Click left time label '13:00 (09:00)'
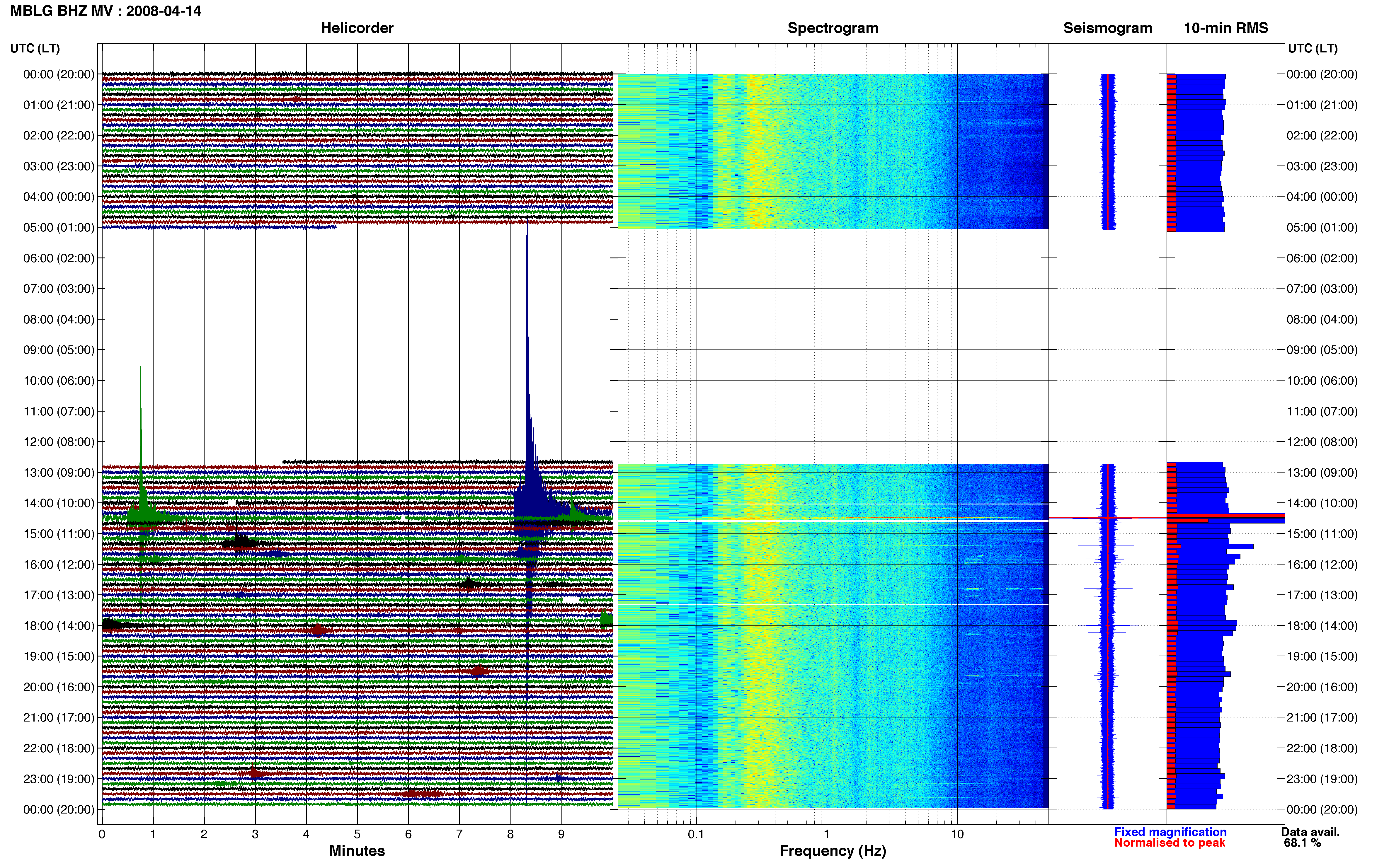Image resolution: width=1389 pixels, height=868 pixels. (59, 473)
